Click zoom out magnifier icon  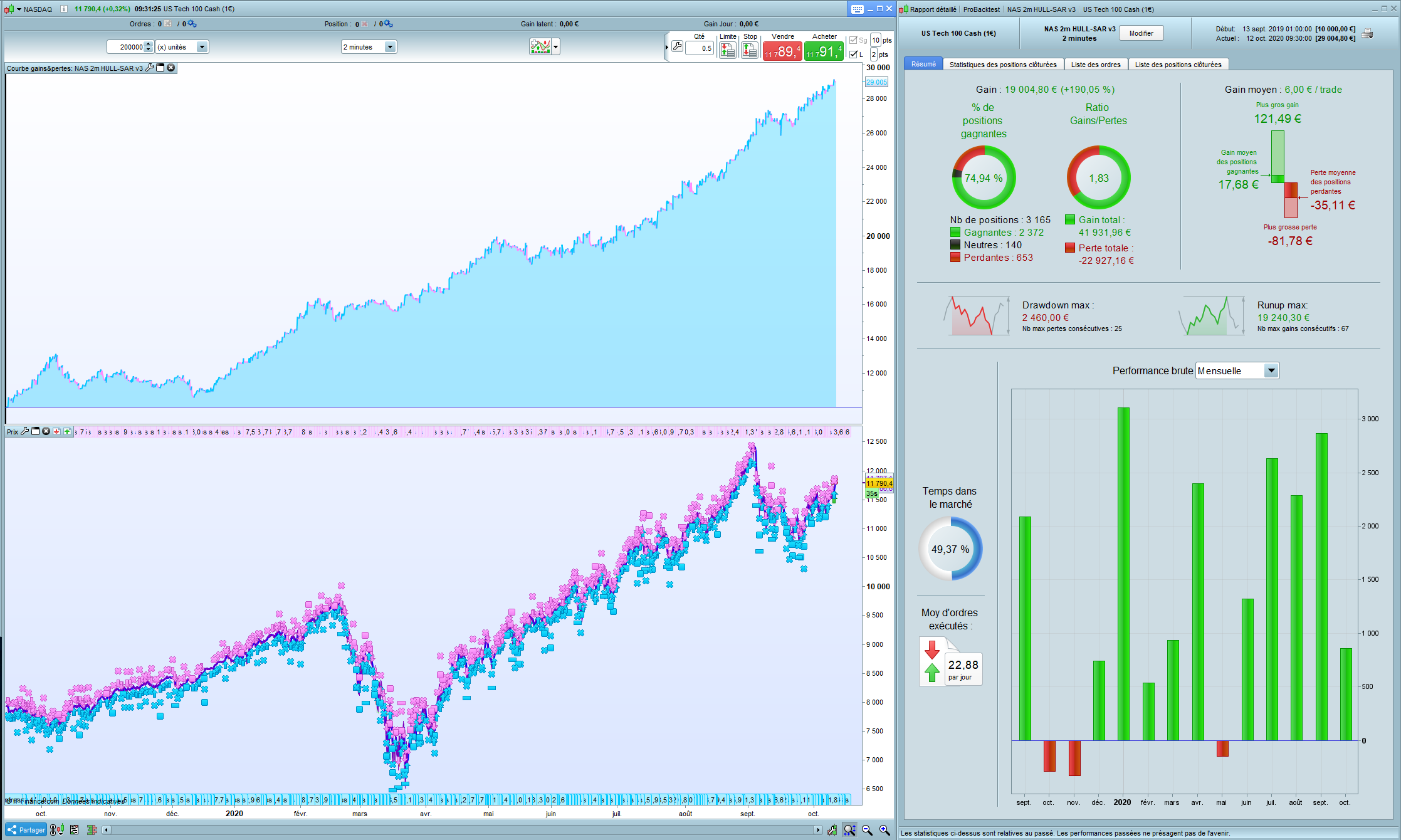(867, 830)
